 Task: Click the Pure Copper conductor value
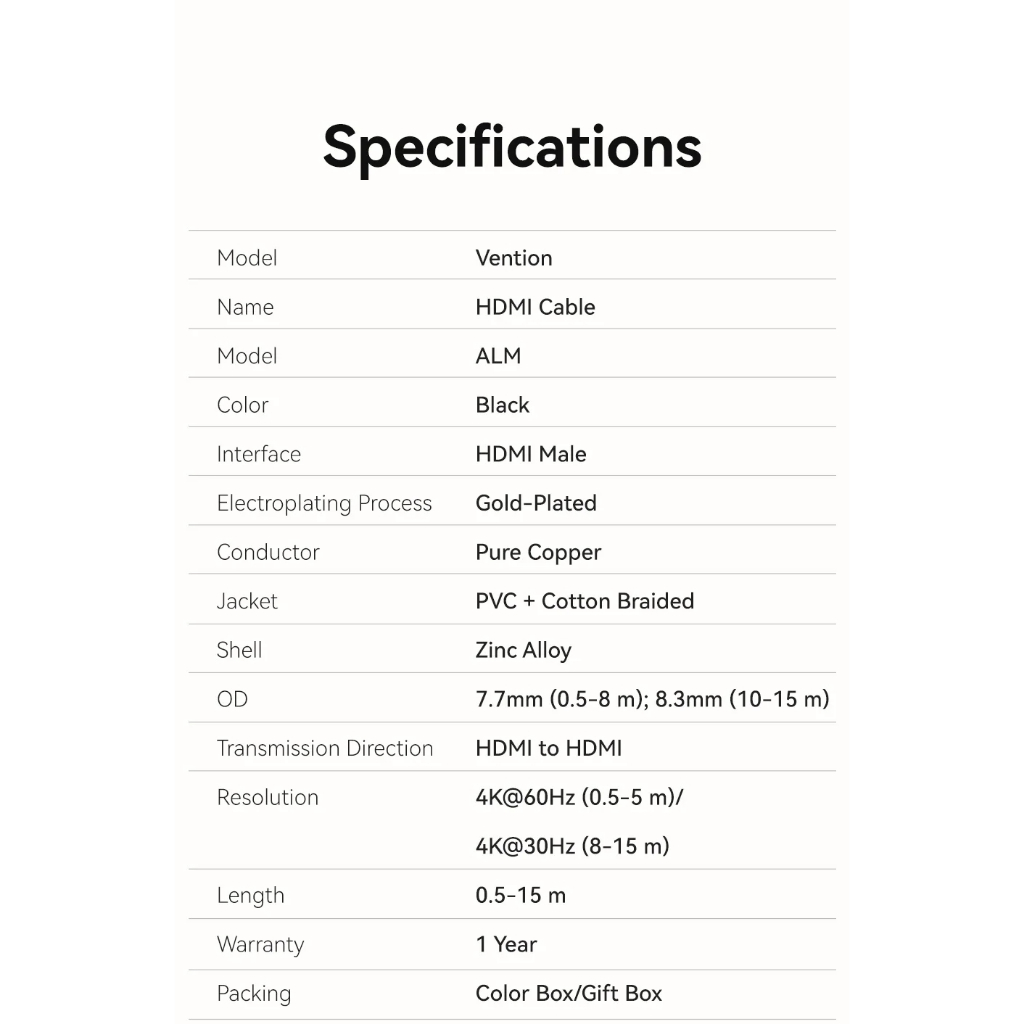[538, 552]
